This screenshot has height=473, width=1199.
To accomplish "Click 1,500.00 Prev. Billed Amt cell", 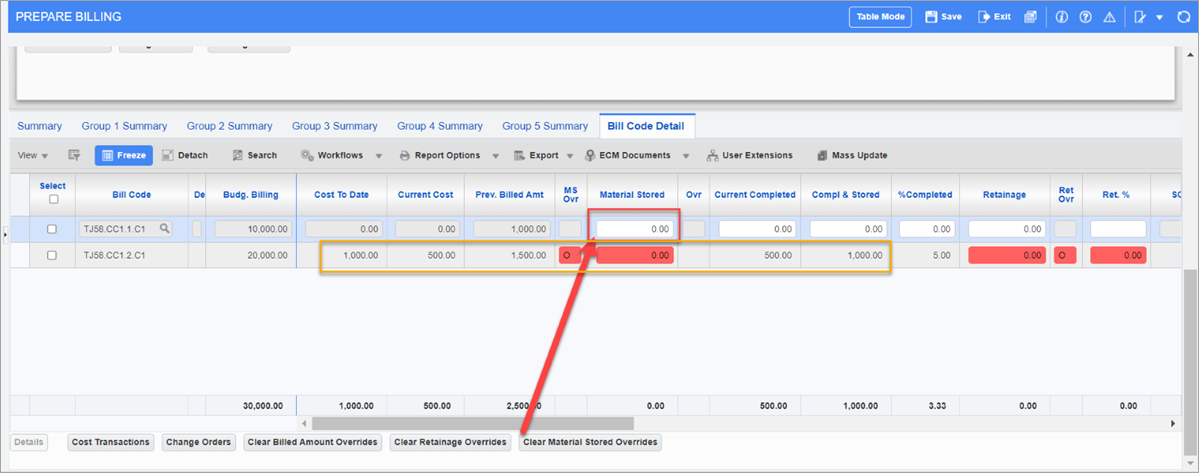I will coord(510,255).
